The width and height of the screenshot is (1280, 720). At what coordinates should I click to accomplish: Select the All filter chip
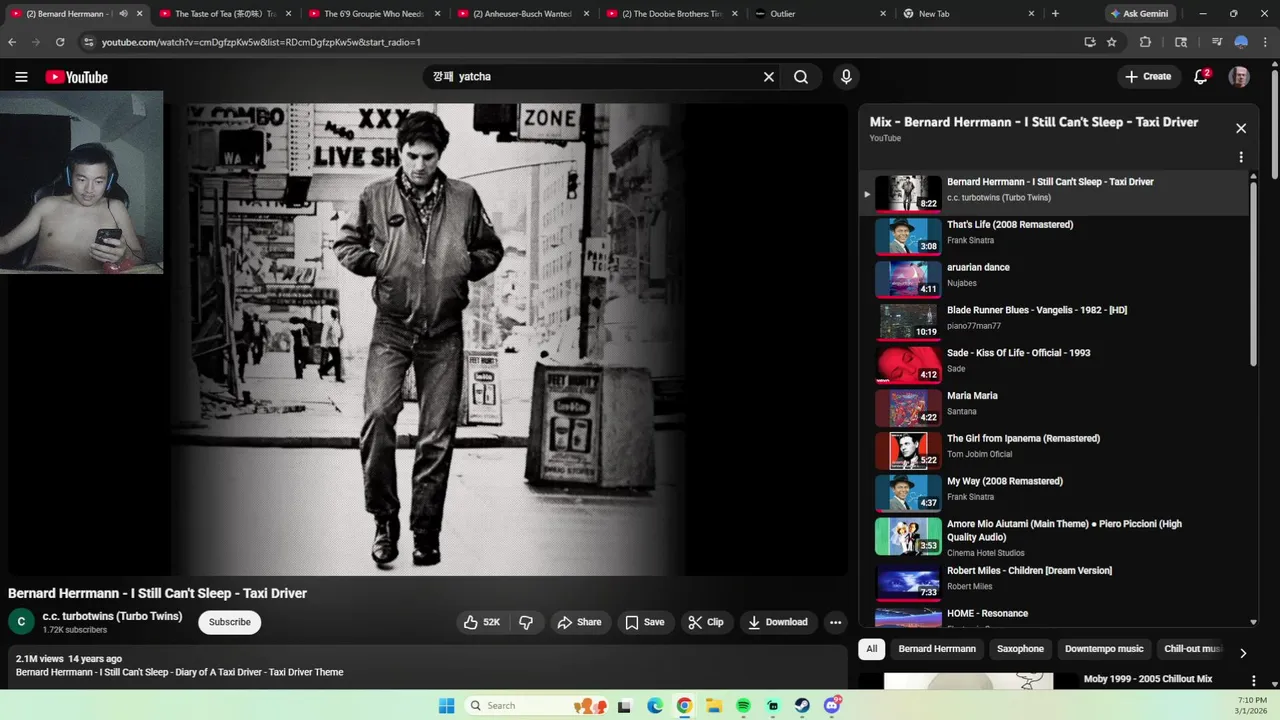coord(871,649)
